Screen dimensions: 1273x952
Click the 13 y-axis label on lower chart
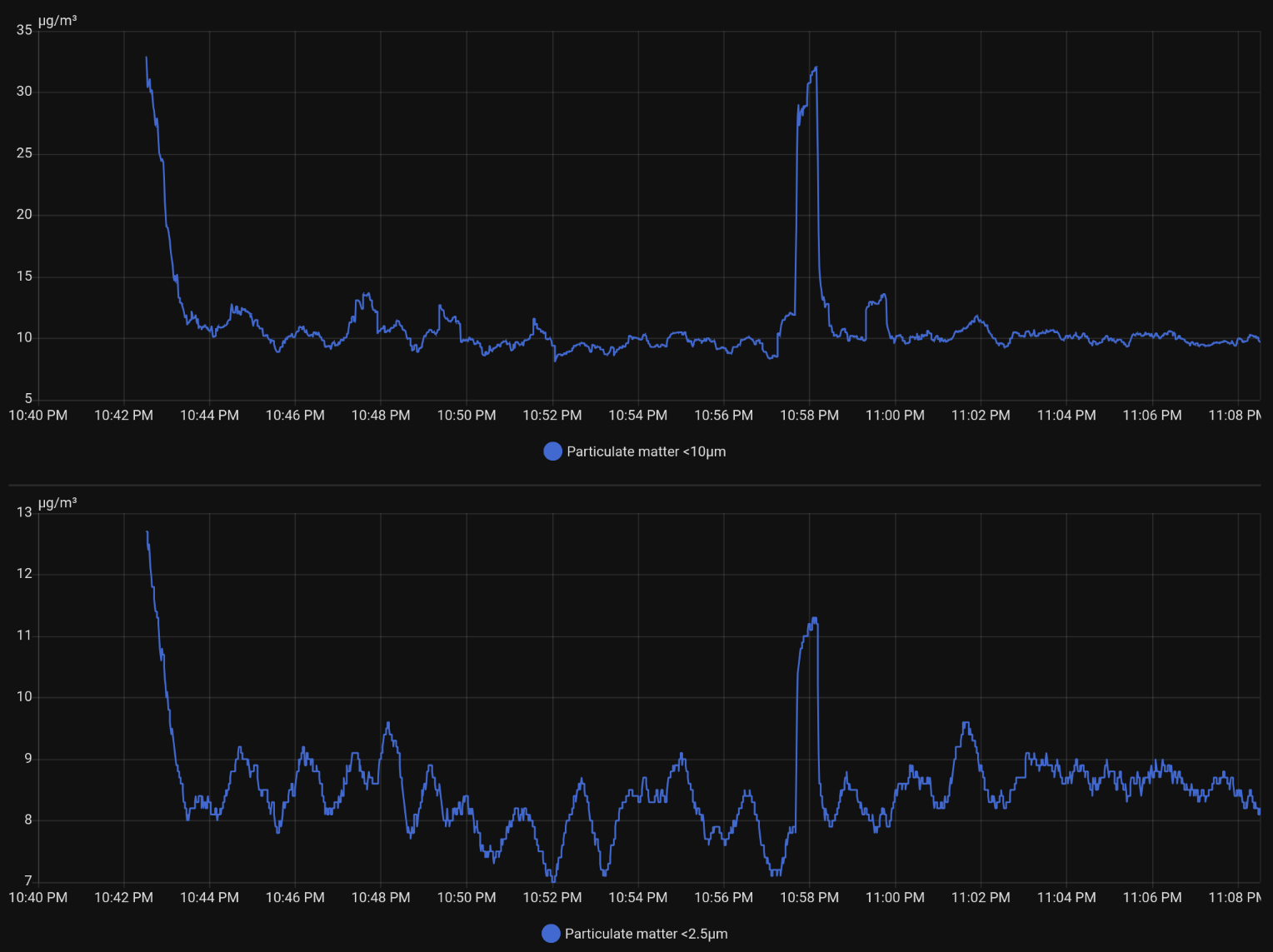(24, 512)
